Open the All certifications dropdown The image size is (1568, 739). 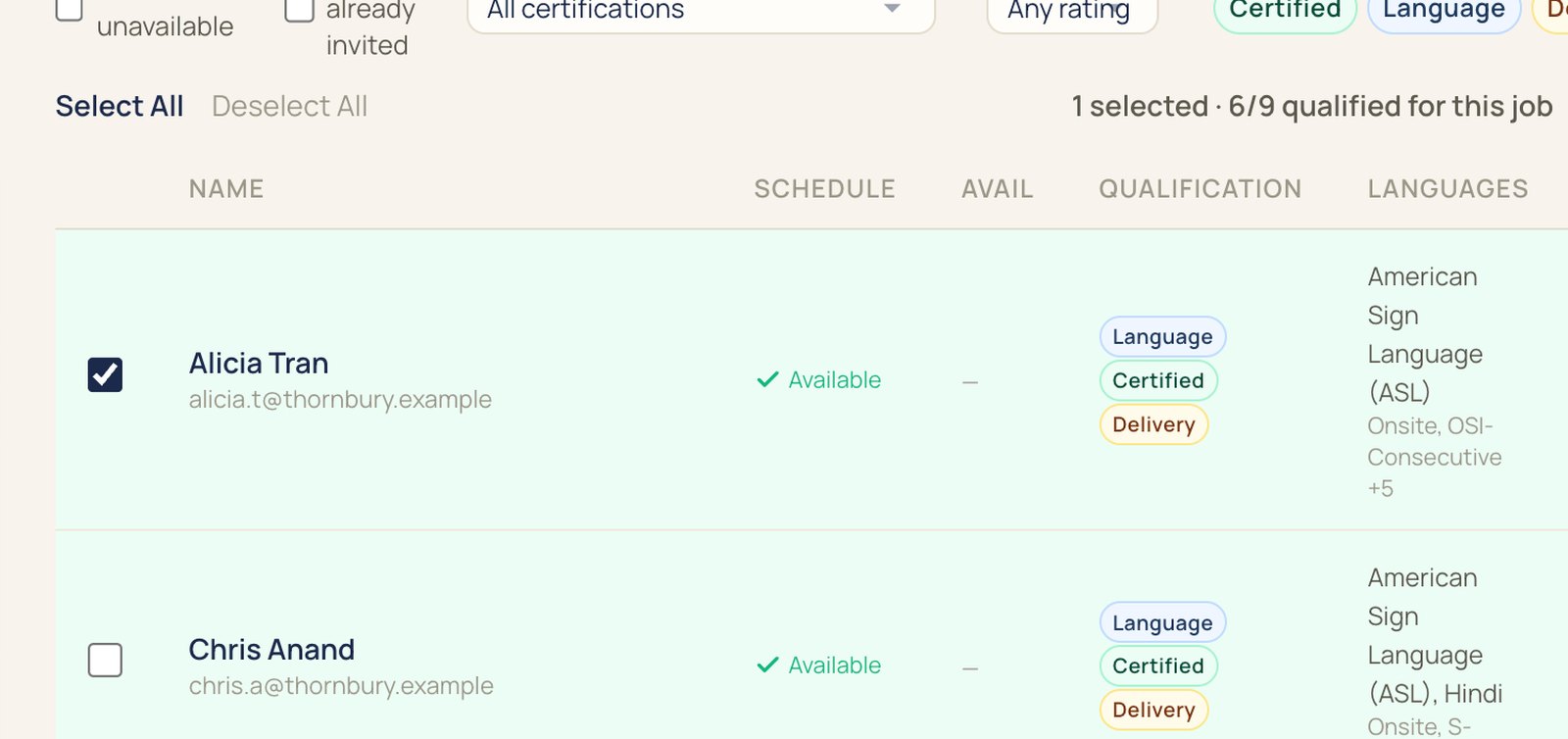701,12
